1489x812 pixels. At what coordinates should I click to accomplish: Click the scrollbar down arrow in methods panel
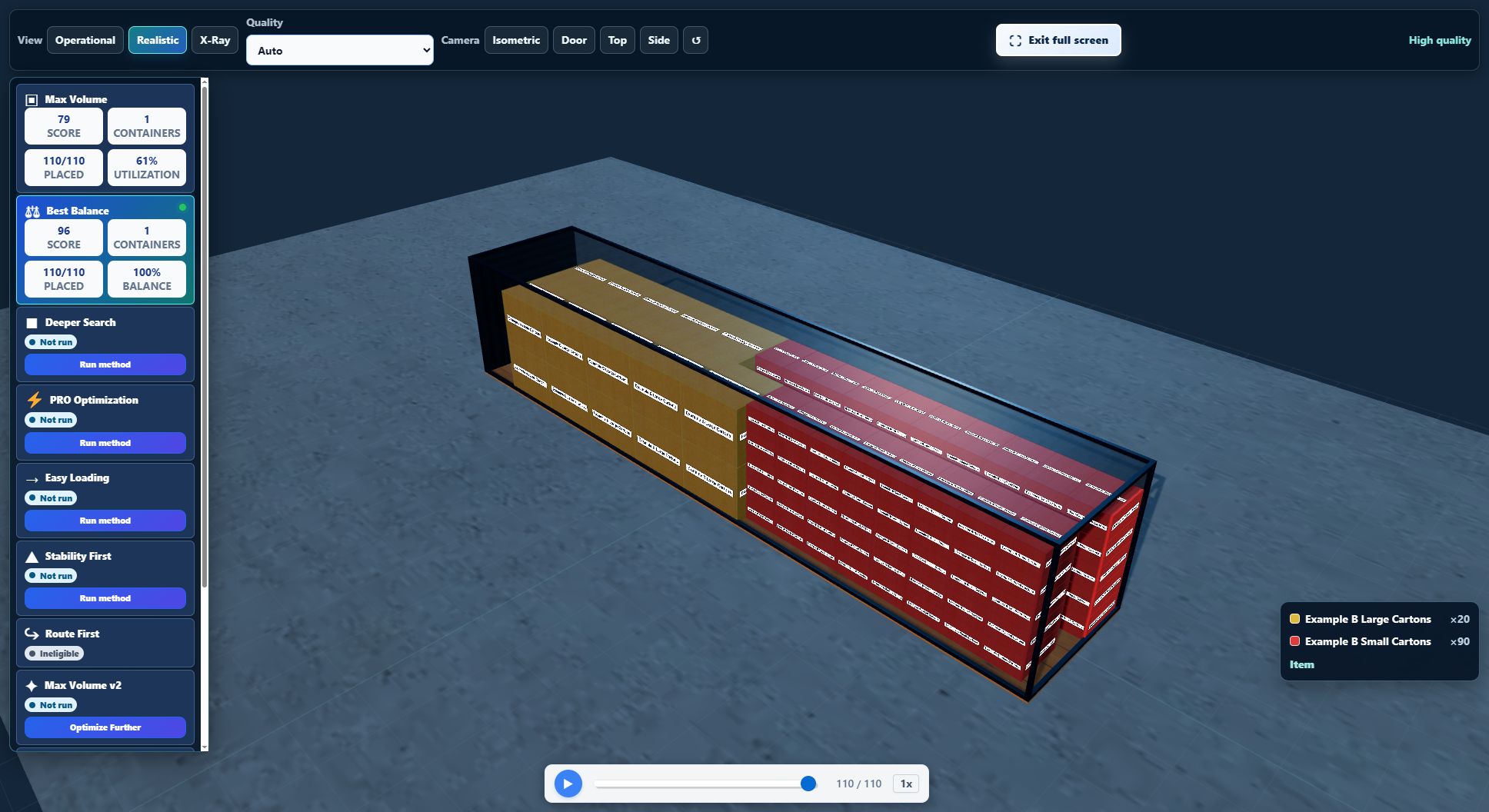(205, 747)
